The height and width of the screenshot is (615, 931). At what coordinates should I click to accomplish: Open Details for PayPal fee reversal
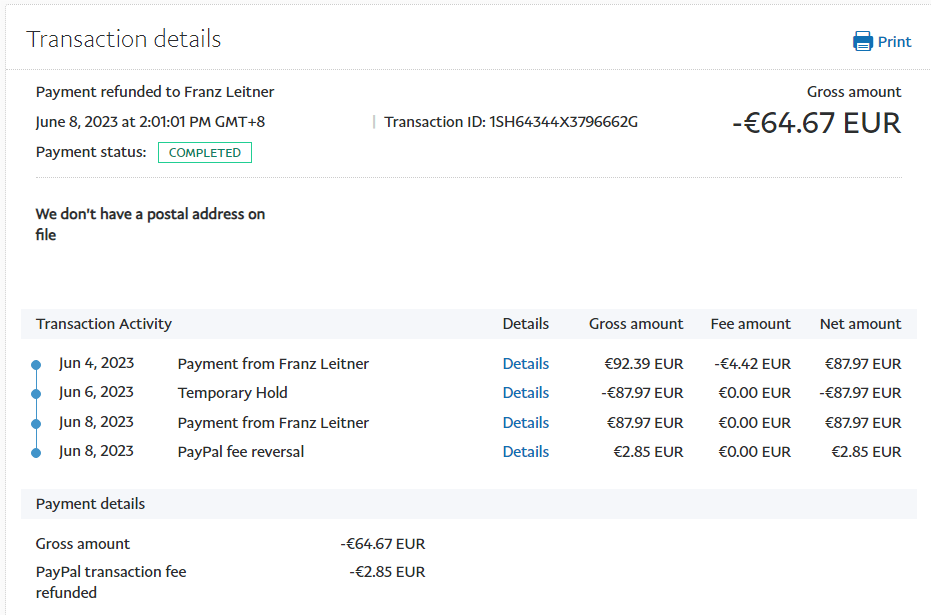pos(525,452)
